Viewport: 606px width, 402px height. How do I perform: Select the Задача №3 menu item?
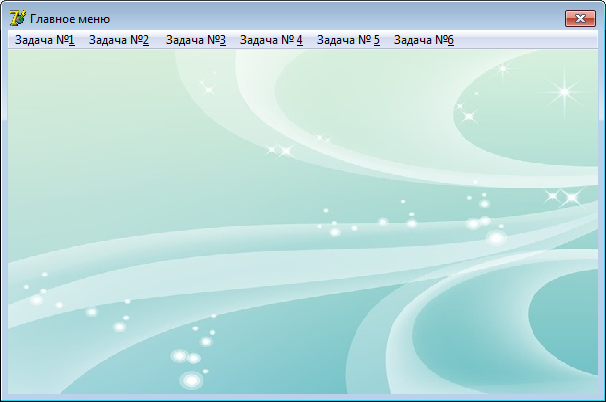(196, 40)
